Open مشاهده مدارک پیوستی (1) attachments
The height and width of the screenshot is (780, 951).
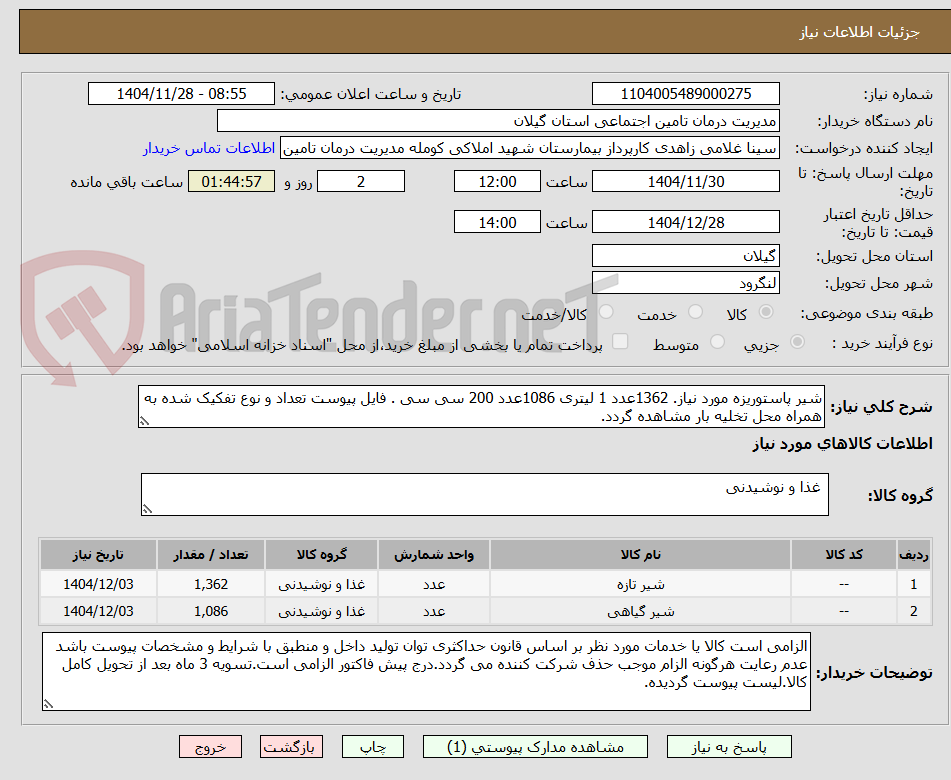(535, 747)
